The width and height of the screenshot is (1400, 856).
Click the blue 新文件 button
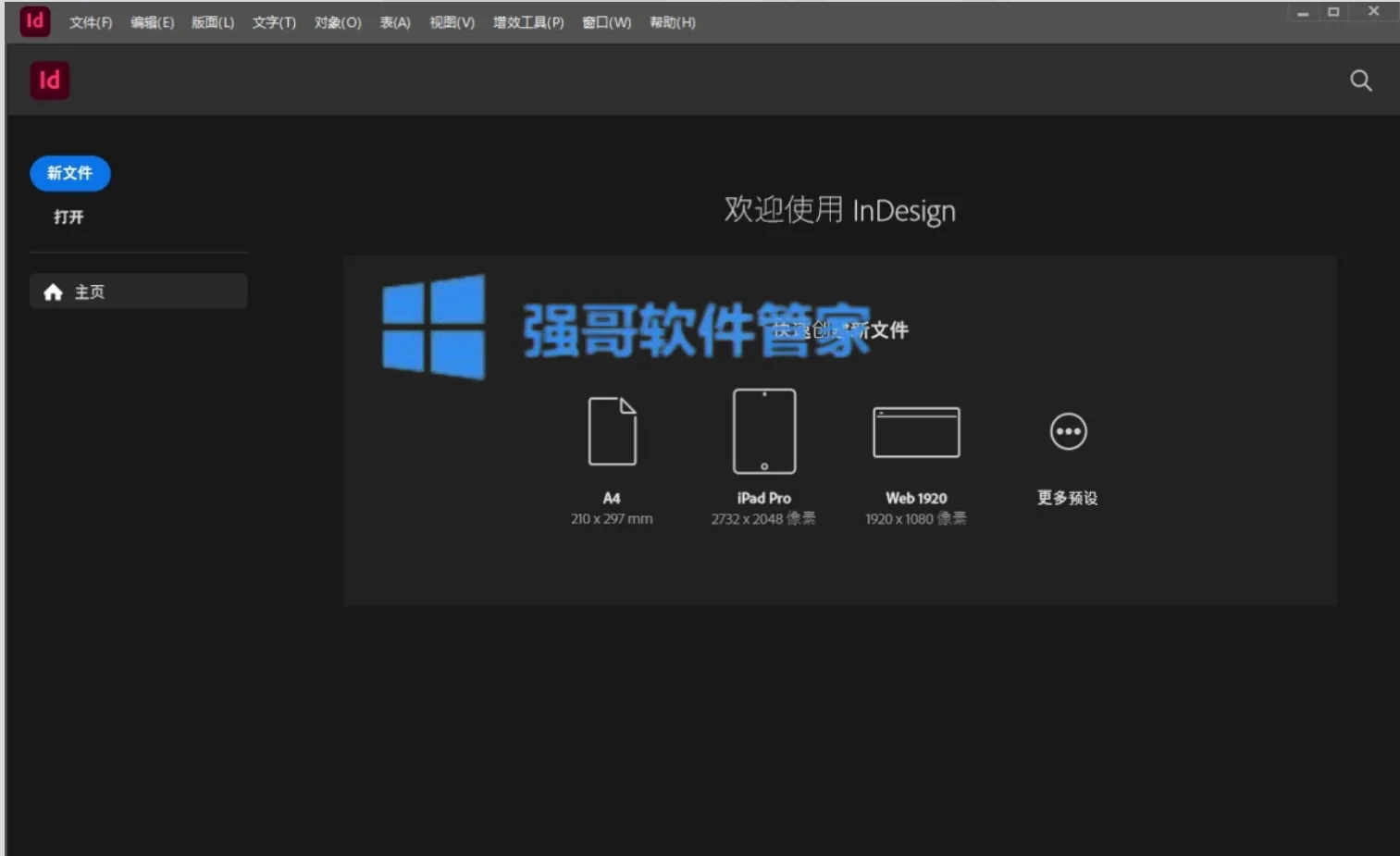tap(70, 173)
